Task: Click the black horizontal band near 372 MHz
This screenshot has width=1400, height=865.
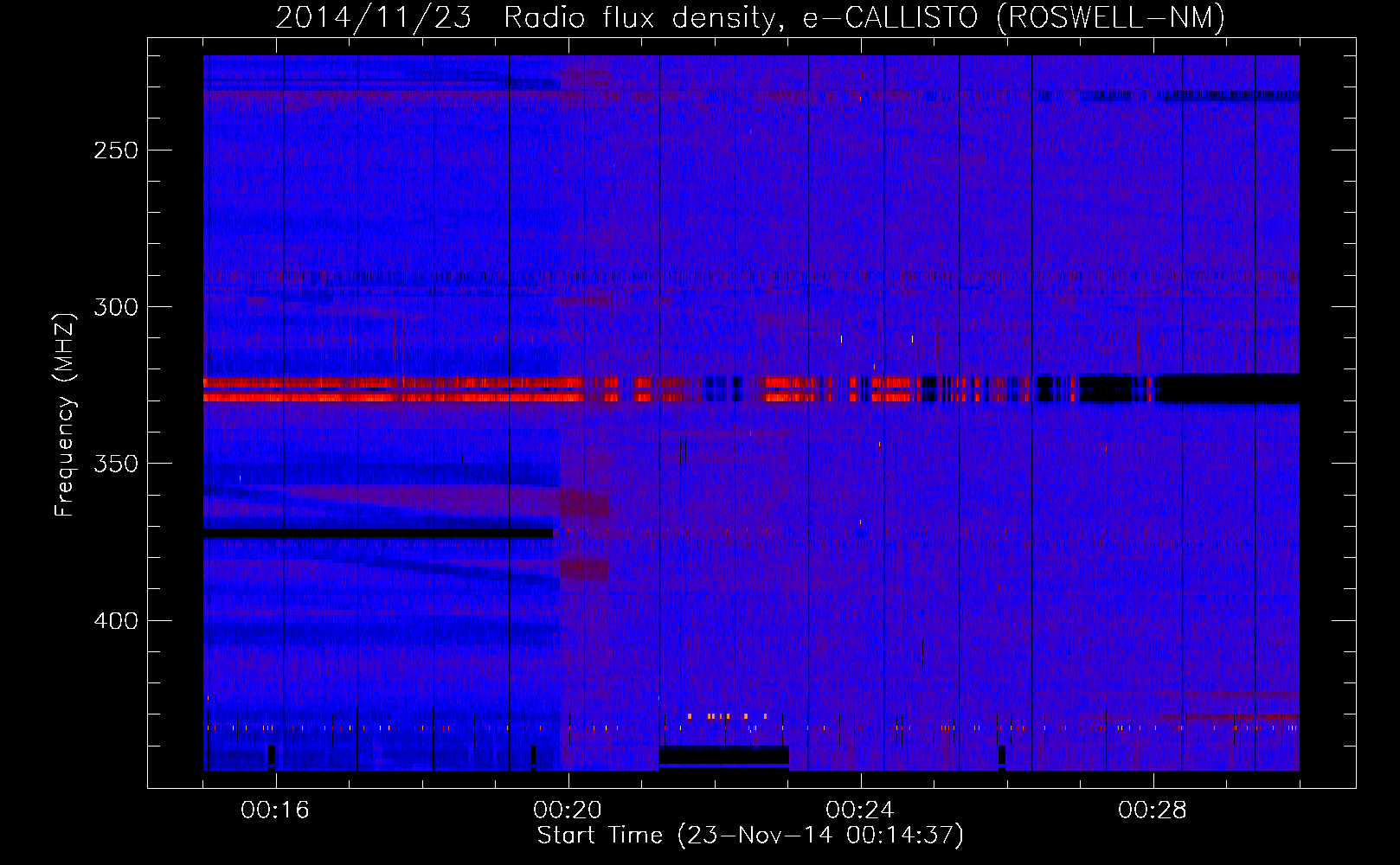Action: [x=378, y=534]
